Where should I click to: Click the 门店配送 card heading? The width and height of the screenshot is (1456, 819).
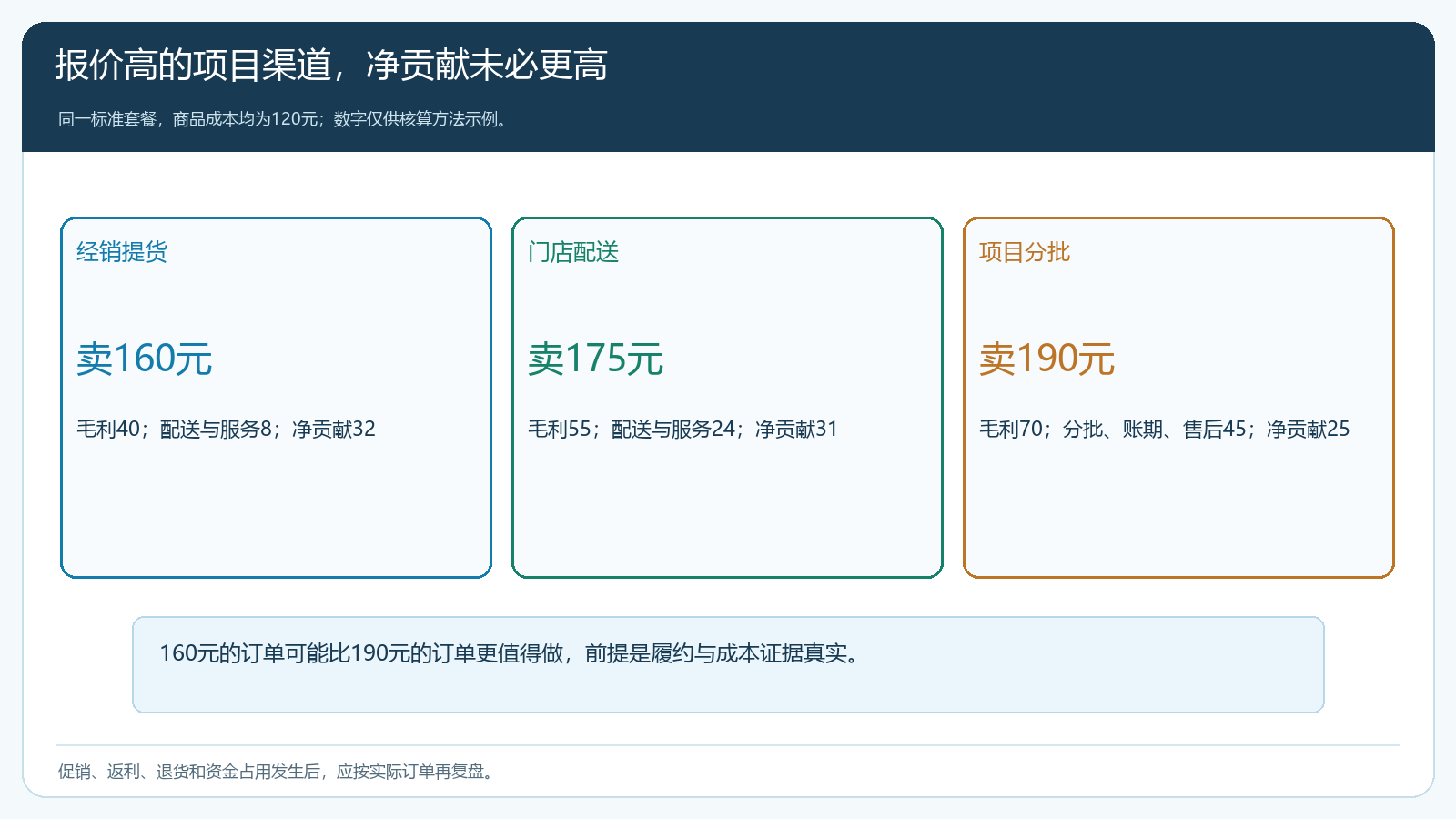573,252
